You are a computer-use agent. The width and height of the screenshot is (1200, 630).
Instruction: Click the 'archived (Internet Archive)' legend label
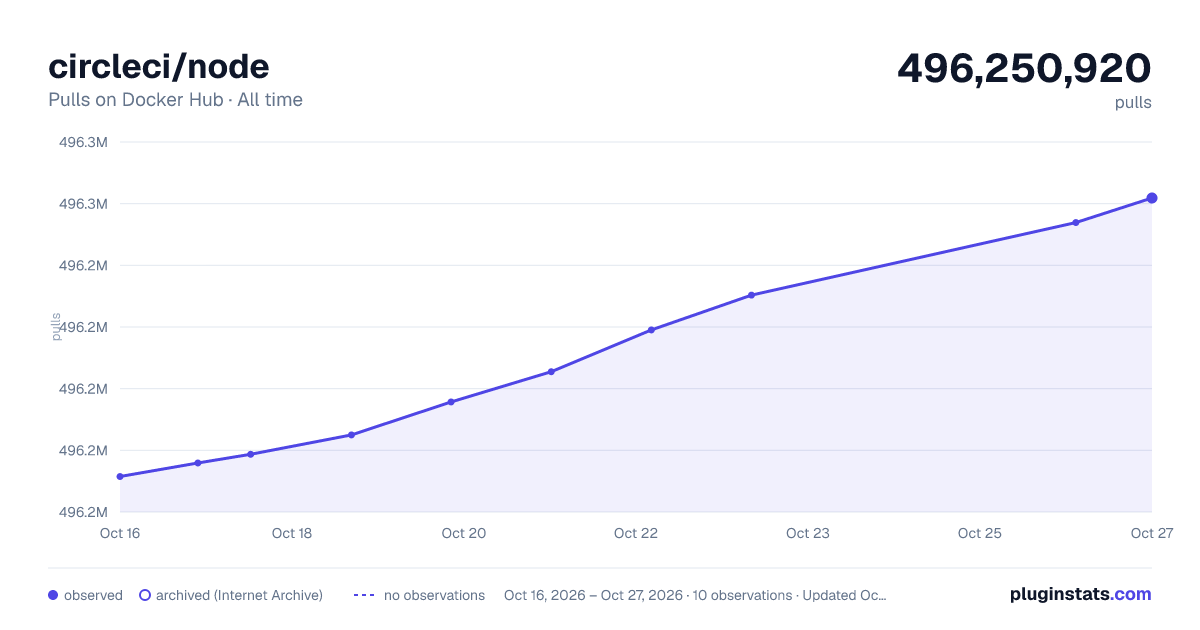click(x=239, y=595)
